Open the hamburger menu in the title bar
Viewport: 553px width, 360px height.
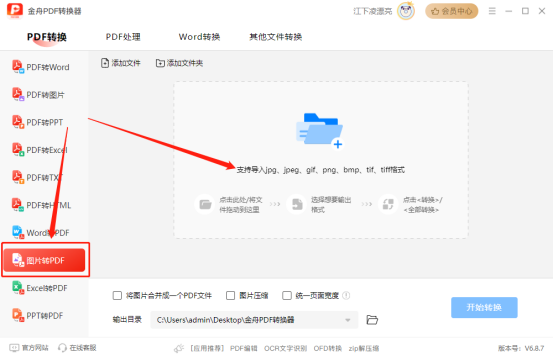click(492, 11)
